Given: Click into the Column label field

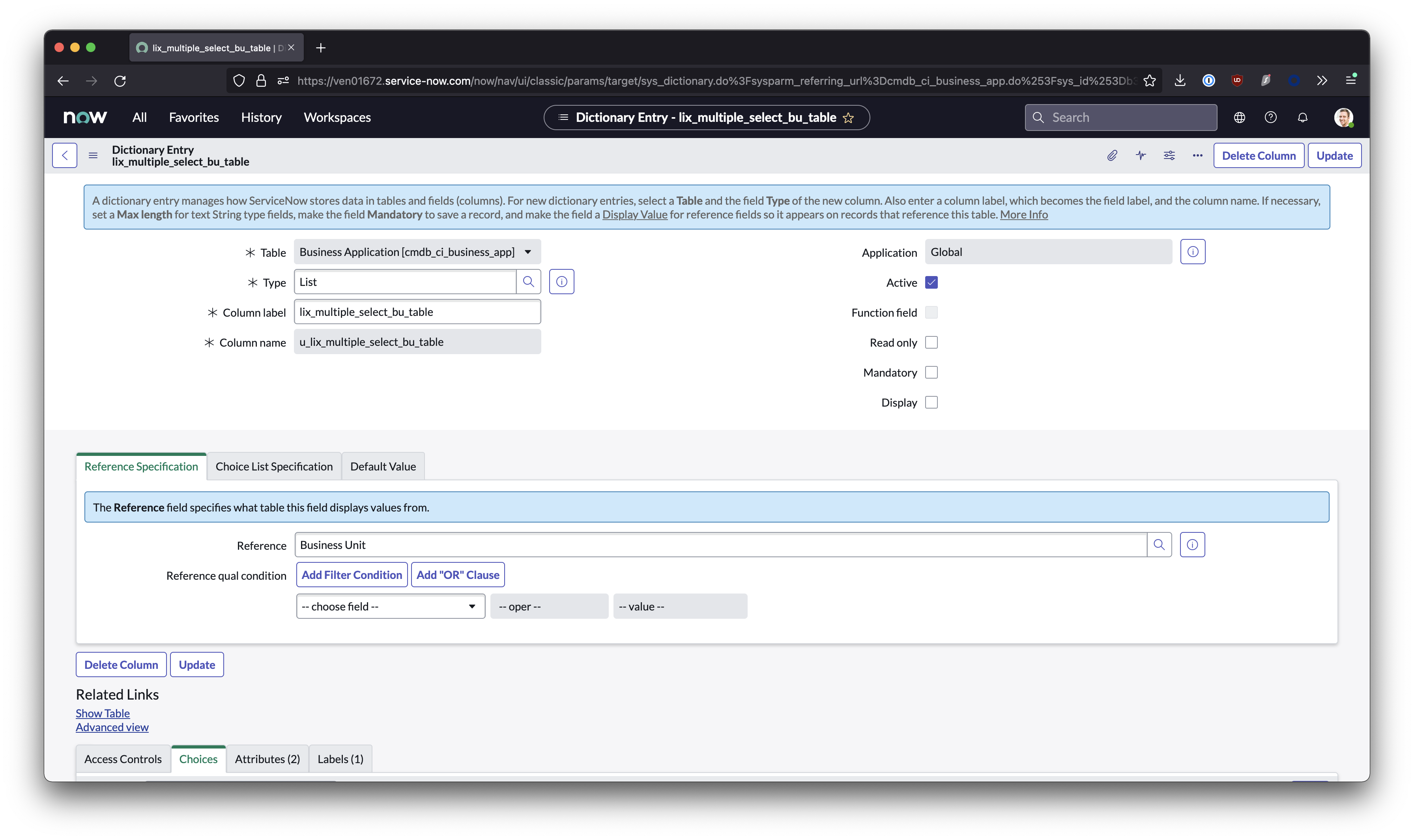Looking at the screenshot, I should (x=417, y=312).
